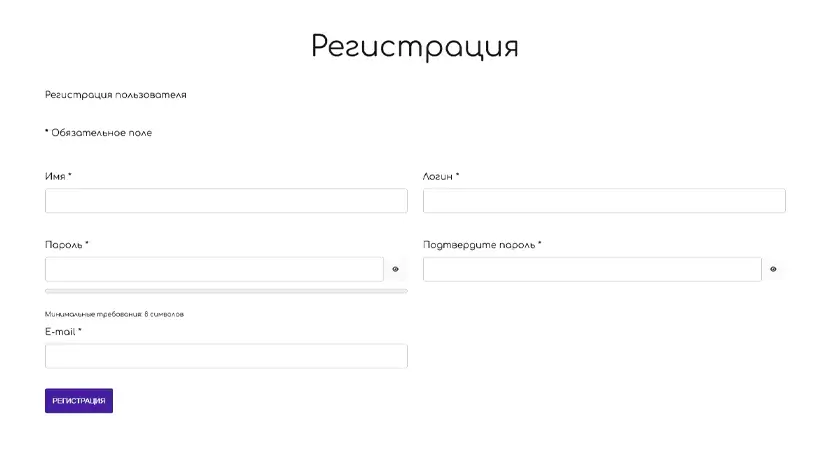
Task: Click the Подтвердите пароль label
Action: pos(479,245)
